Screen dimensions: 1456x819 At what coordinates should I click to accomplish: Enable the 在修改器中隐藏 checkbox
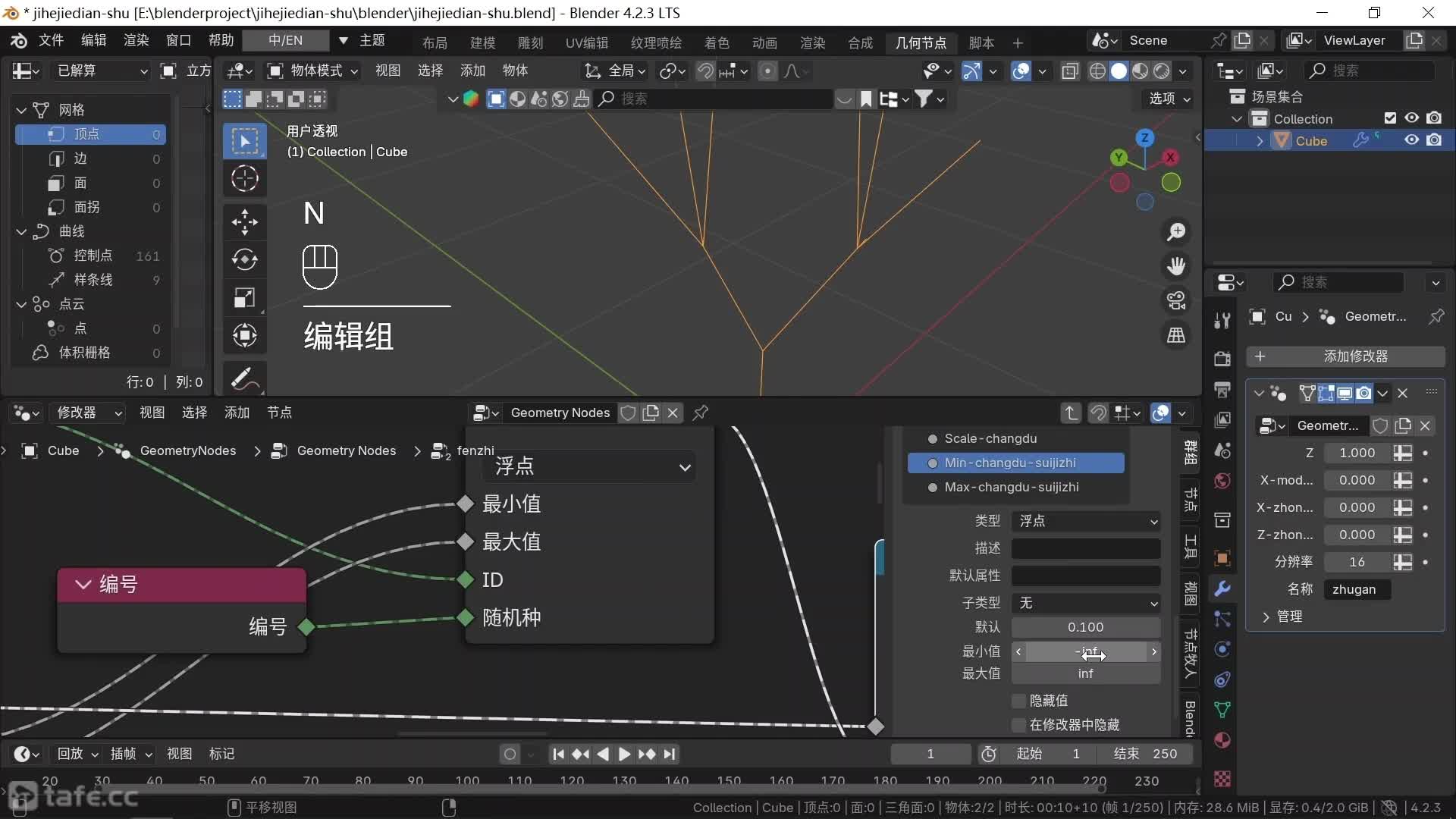pos(1019,725)
